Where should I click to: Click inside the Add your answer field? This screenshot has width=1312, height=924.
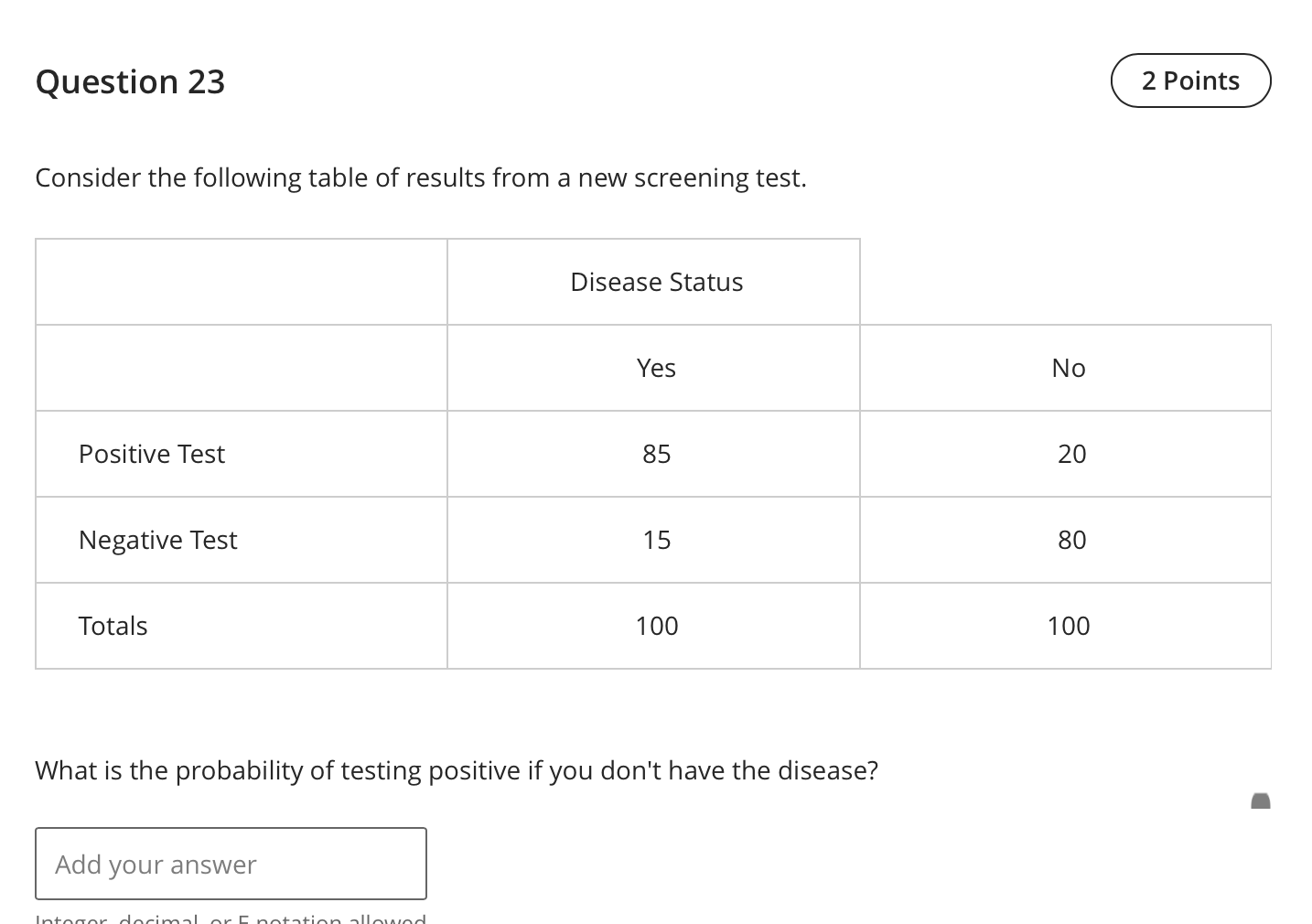(x=230, y=863)
